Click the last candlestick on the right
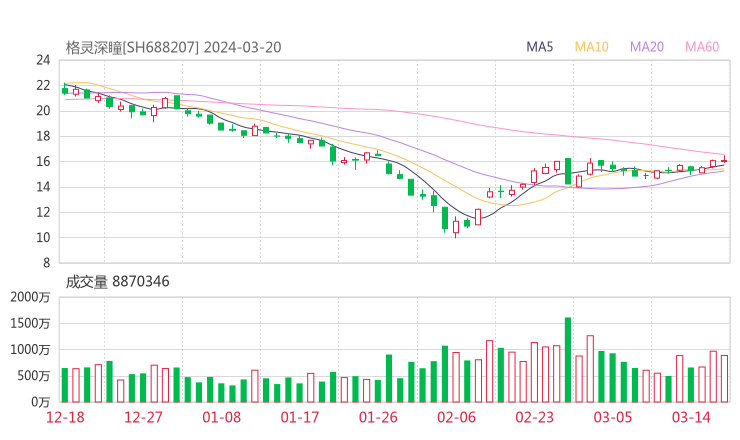 point(724,161)
